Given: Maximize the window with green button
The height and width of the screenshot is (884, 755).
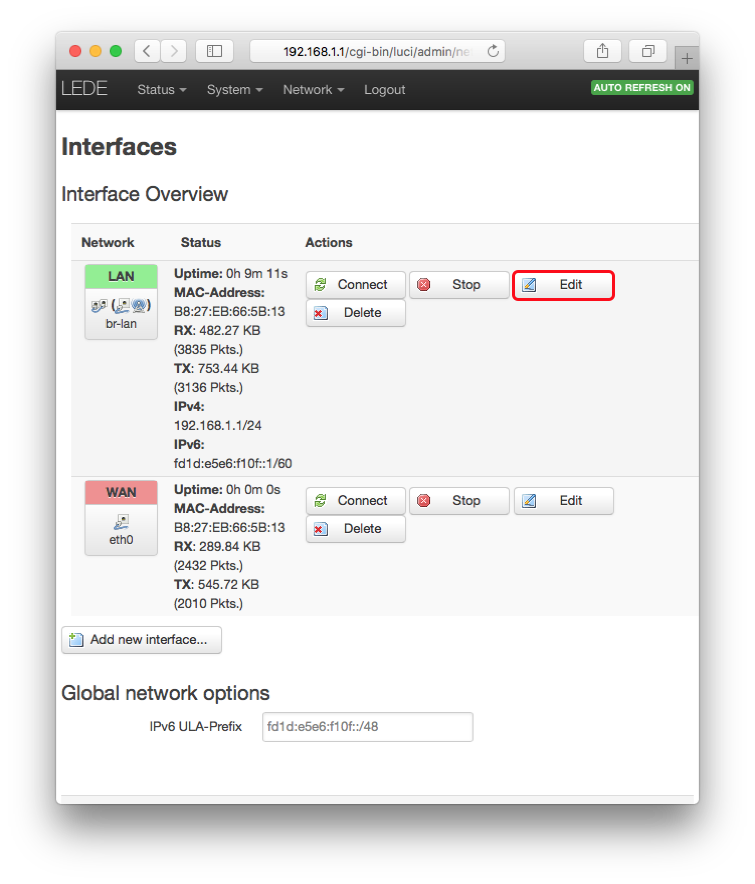Looking at the screenshot, I should [116, 51].
